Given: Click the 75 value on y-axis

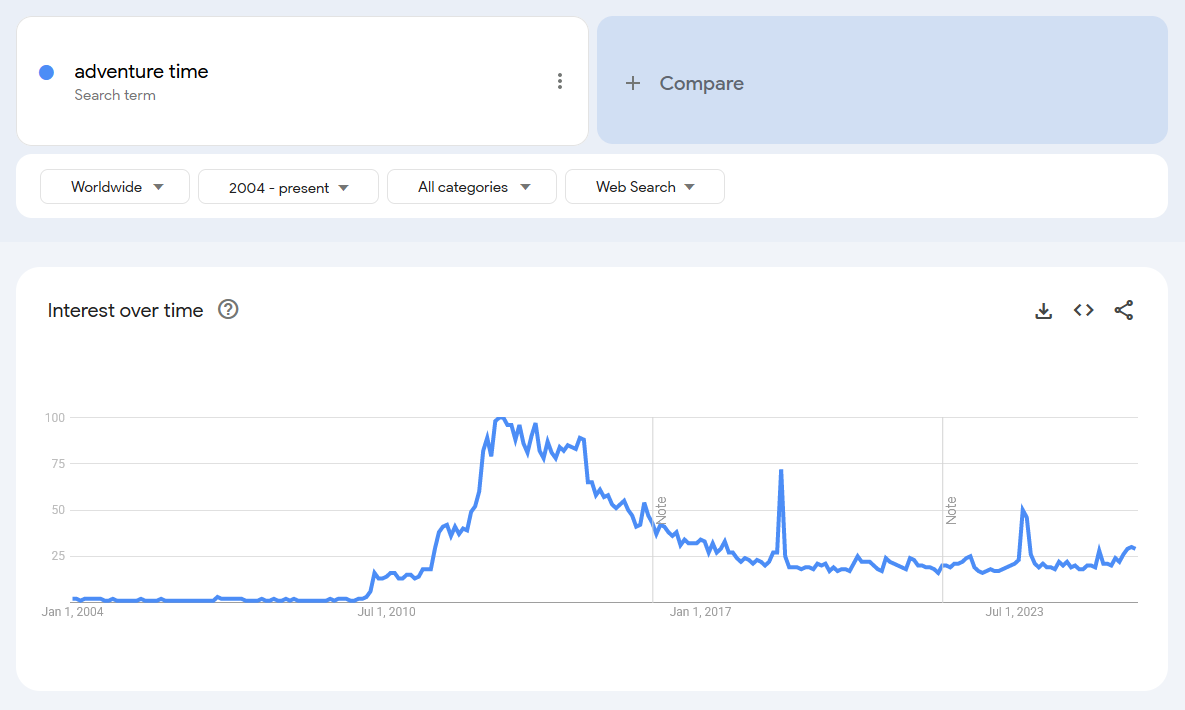Looking at the screenshot, I should coord(58,464).
